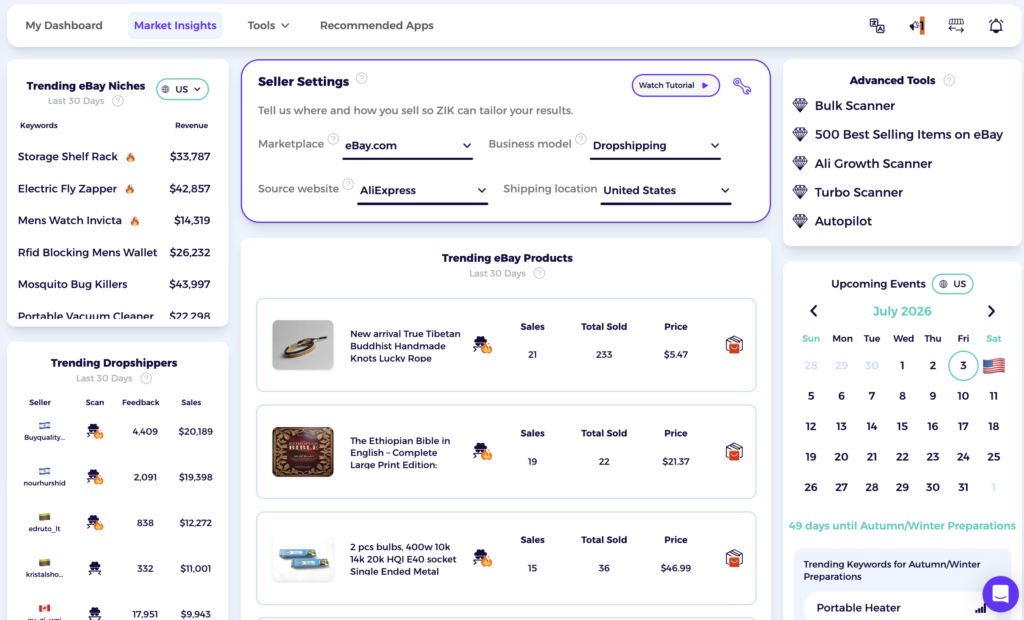Click the box icon on Tibetan Knots card
Screen dimensions: 1024x620
tap(734, 345)
